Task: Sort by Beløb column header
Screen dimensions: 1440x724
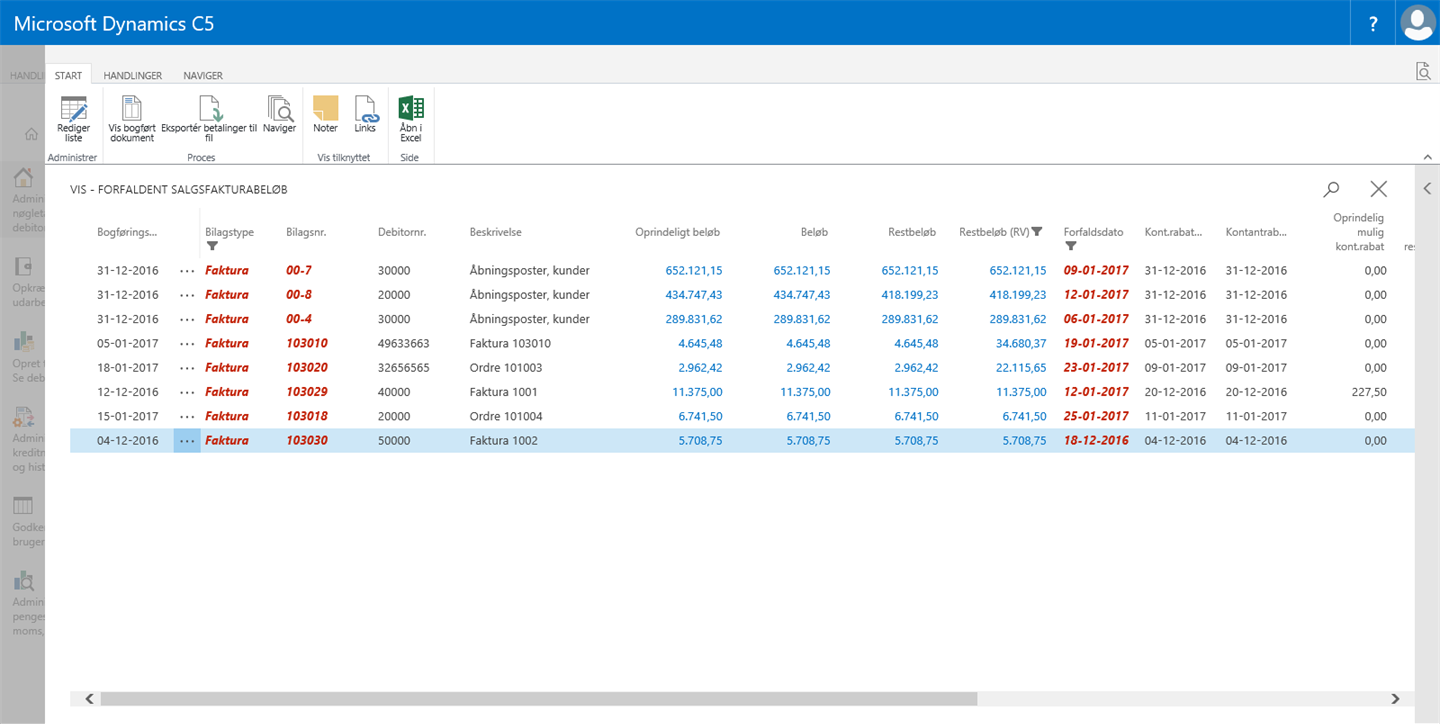Action: (813, 232)
